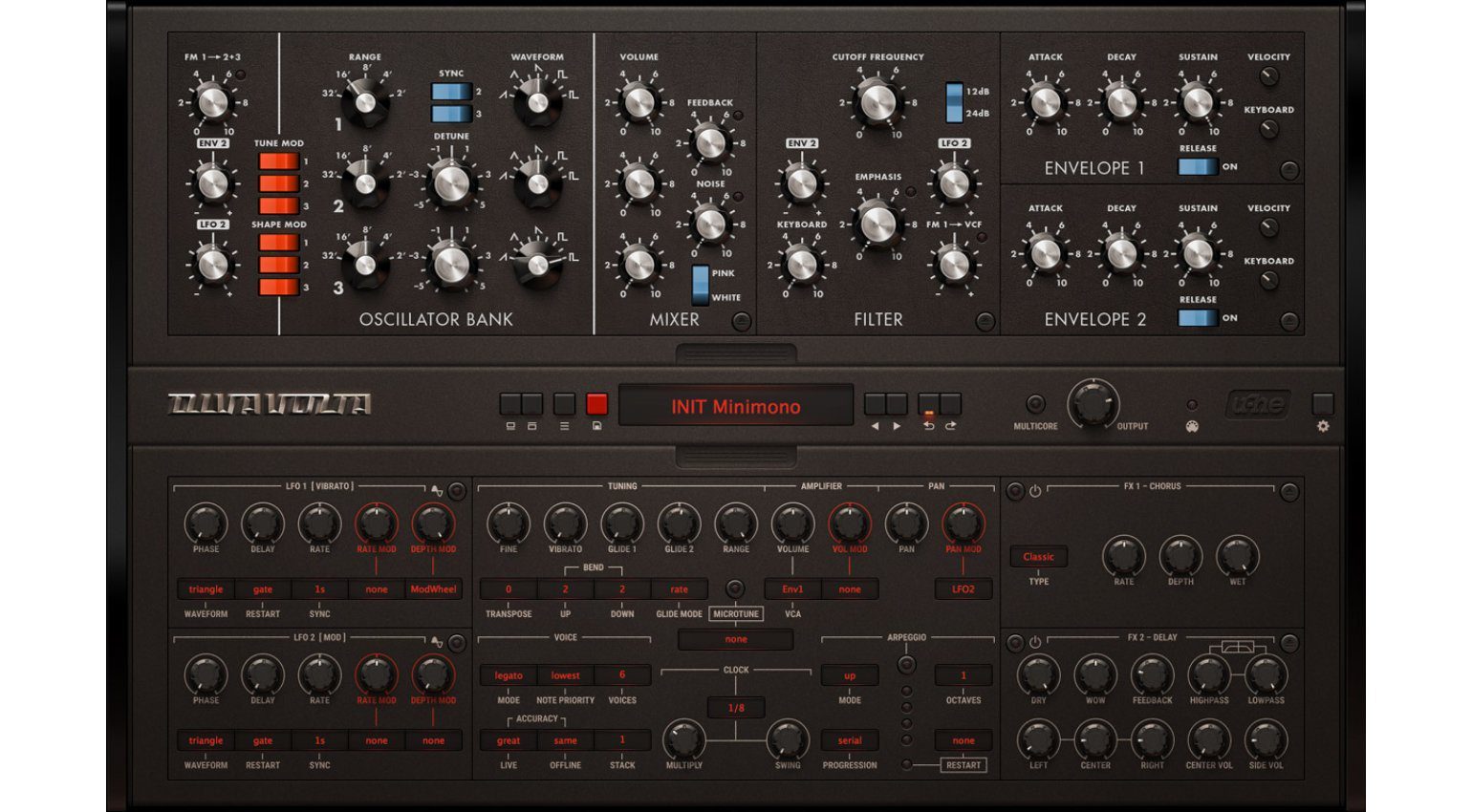Click the MICROTUNE button
Image resolution: width=1472 pixels, height=812 pixels.
(x=735, y=614)
